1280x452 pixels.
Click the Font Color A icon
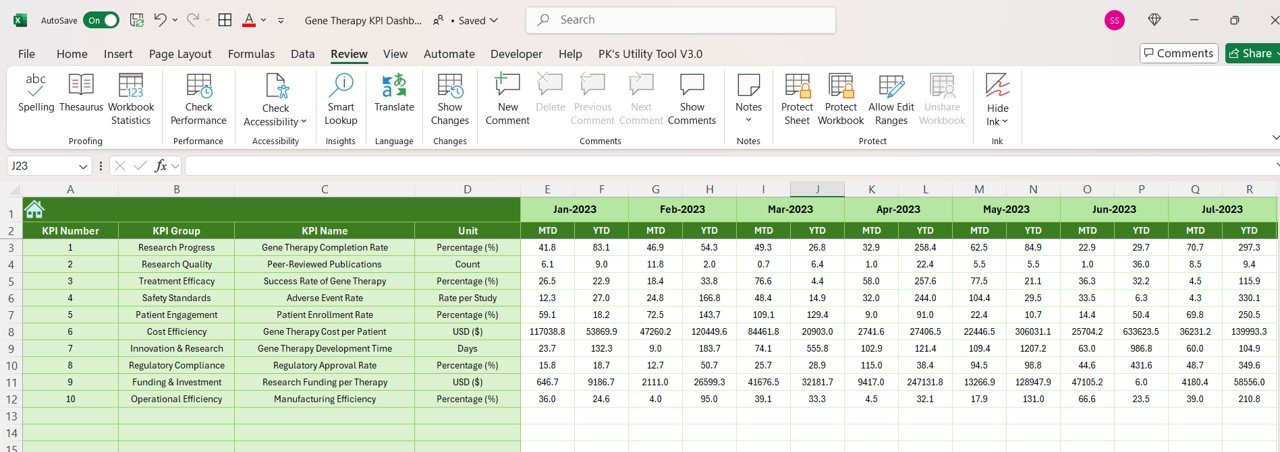pos(248,20)
